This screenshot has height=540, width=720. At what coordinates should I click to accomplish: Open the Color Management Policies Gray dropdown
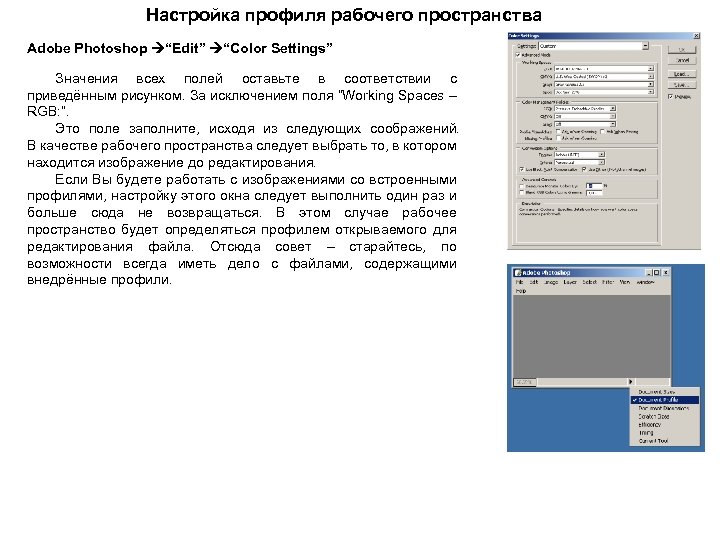pyautogui.click(x=585, y=124)
